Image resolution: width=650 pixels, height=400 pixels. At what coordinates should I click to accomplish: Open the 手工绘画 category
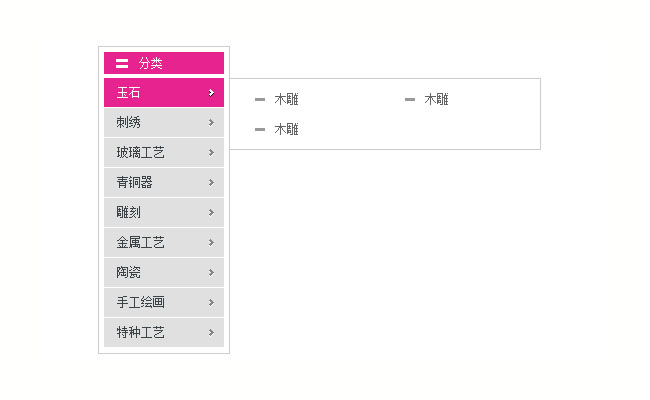(x=140, y=302)
